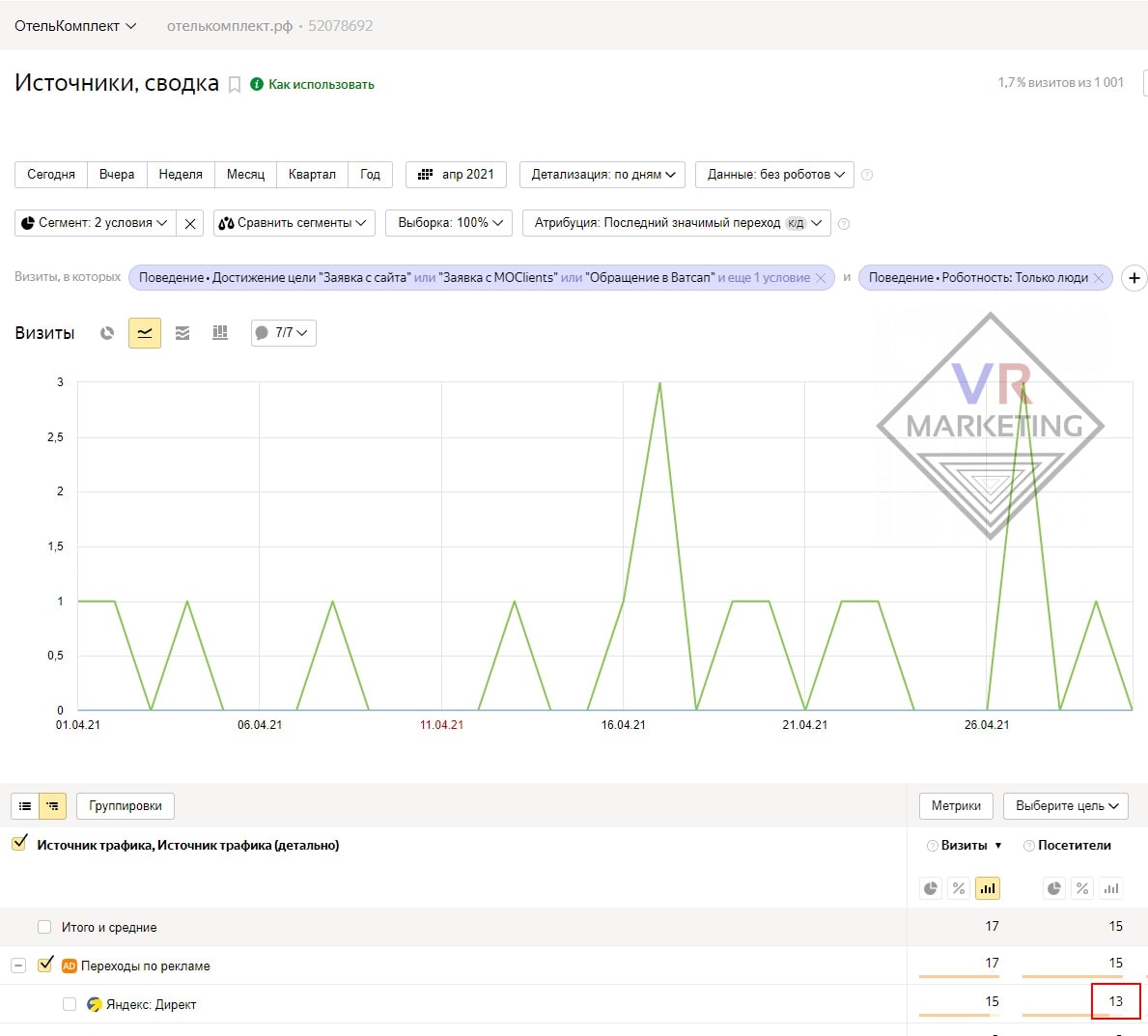Image resolution: width=1148 pixels, height=1036 pixels.
Task: Show Посетители column as percent
Action: point(1082,889)
